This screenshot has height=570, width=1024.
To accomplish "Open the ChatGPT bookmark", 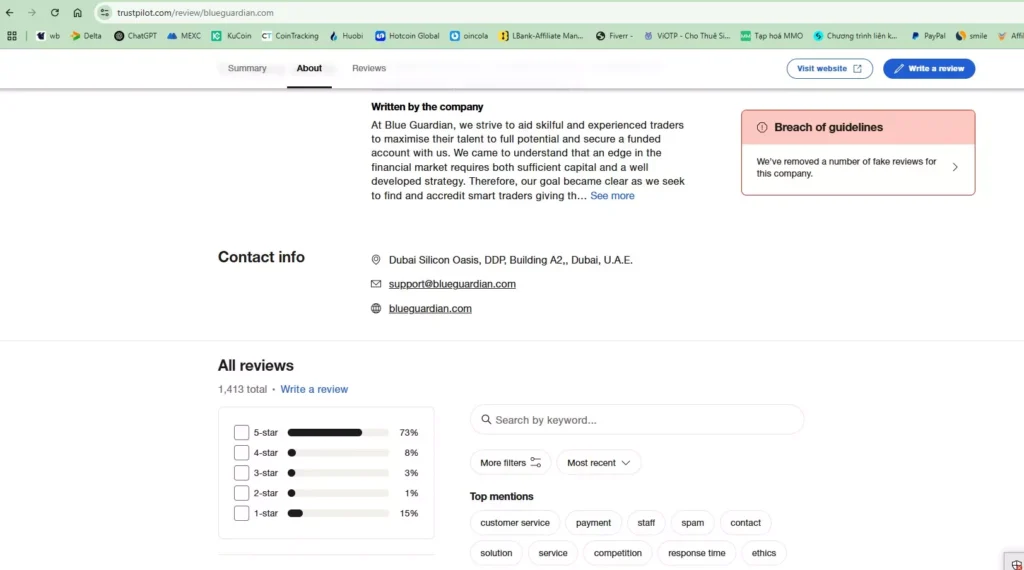I will (135, 36).
